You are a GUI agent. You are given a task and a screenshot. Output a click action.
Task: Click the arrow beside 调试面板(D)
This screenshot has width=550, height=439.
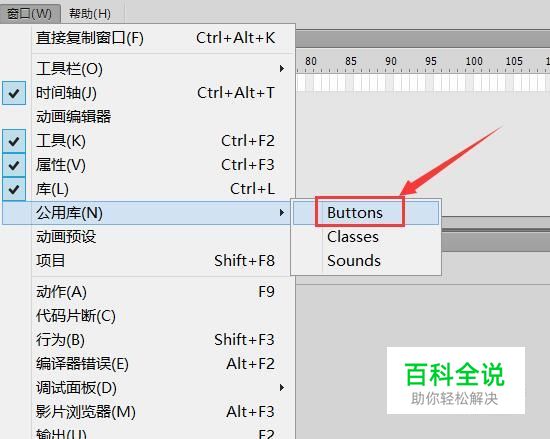click(x=282, y=387)
